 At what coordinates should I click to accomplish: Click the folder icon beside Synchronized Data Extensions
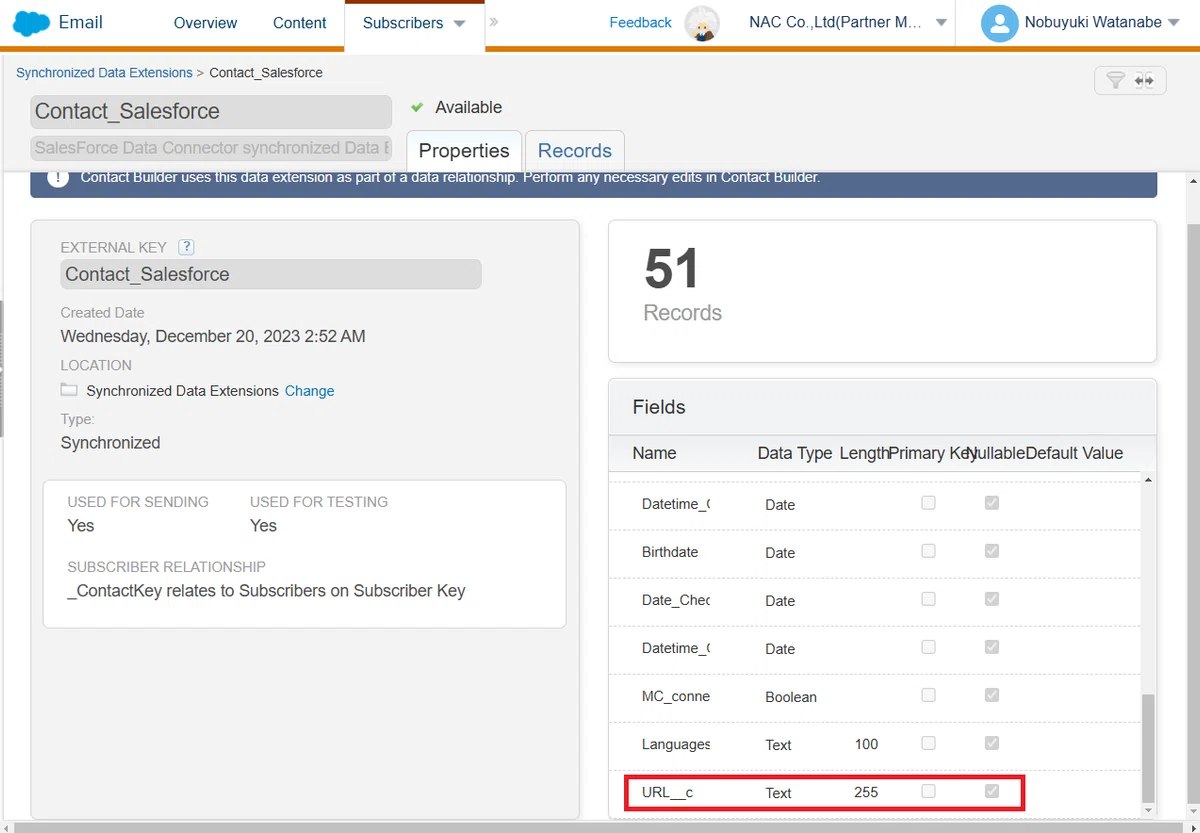(x=69, y=390)
